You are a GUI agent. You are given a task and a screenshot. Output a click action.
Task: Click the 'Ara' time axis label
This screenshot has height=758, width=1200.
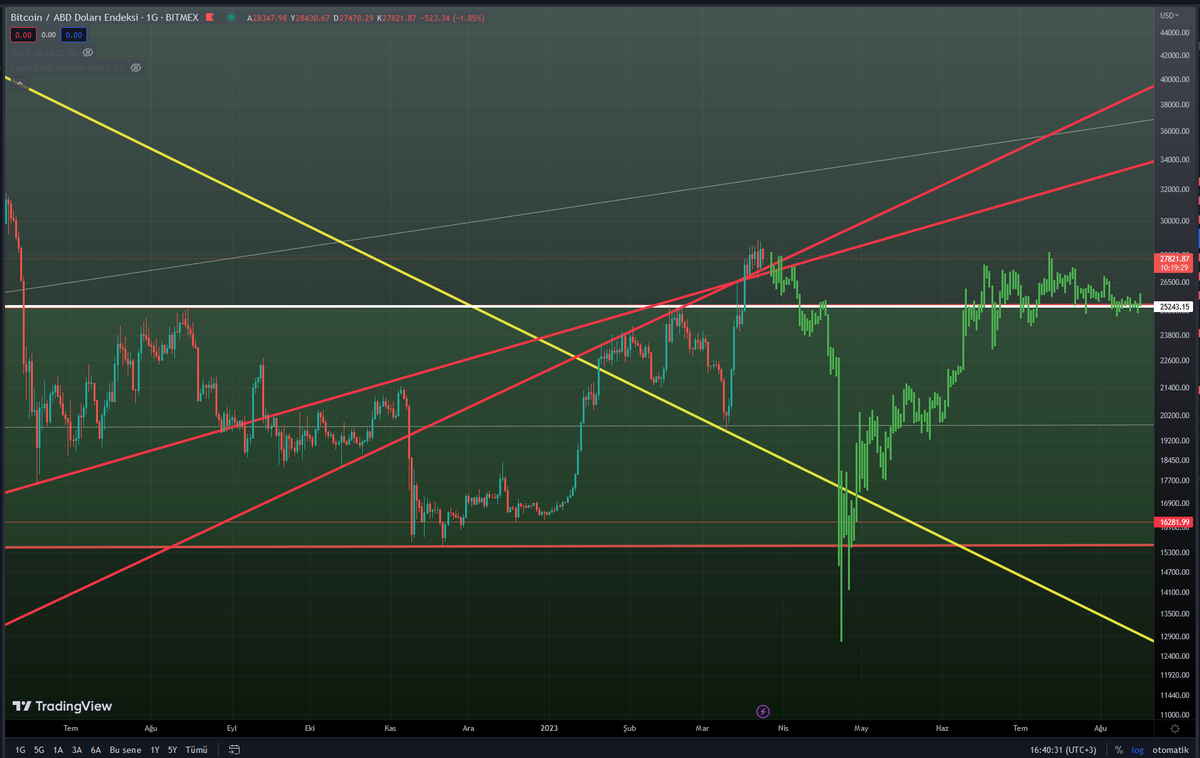tap(468, 729)
